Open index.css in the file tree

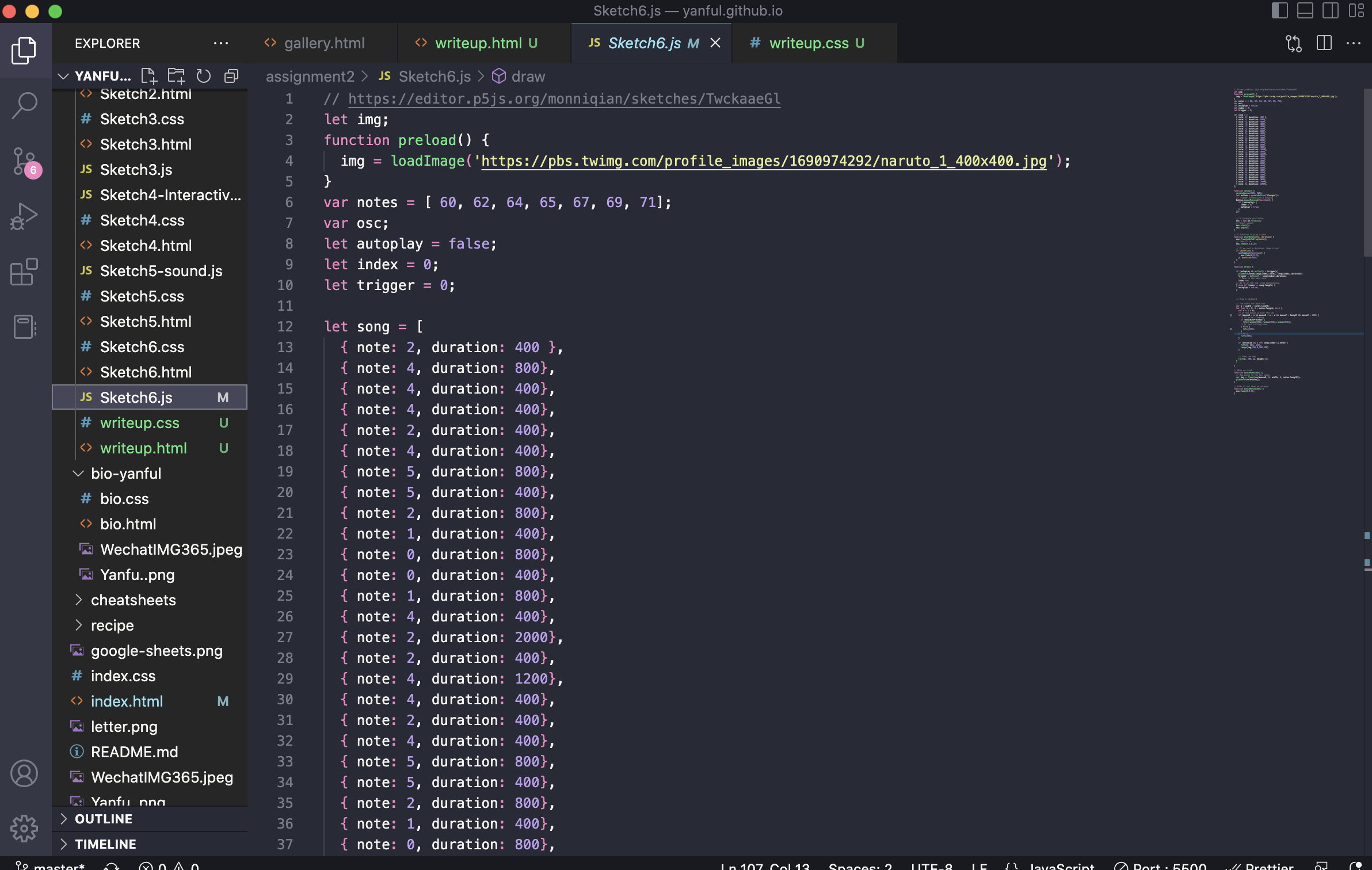pyautogui.click(x=150, y=676)
